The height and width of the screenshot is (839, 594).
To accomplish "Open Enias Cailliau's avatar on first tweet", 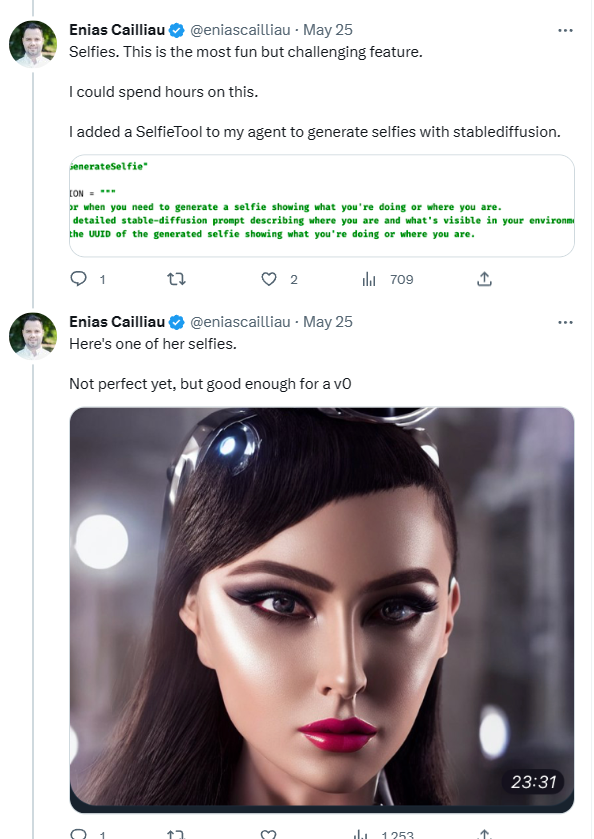I will pyautogui.click(x=33, y=44).
